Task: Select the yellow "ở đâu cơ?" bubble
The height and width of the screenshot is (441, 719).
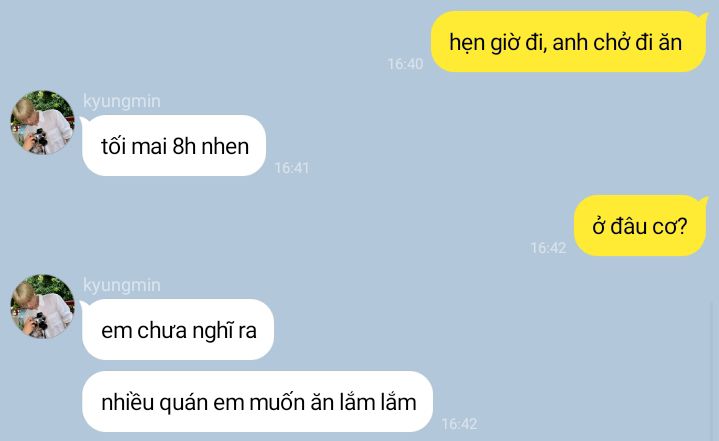Action: click(640, 226)
